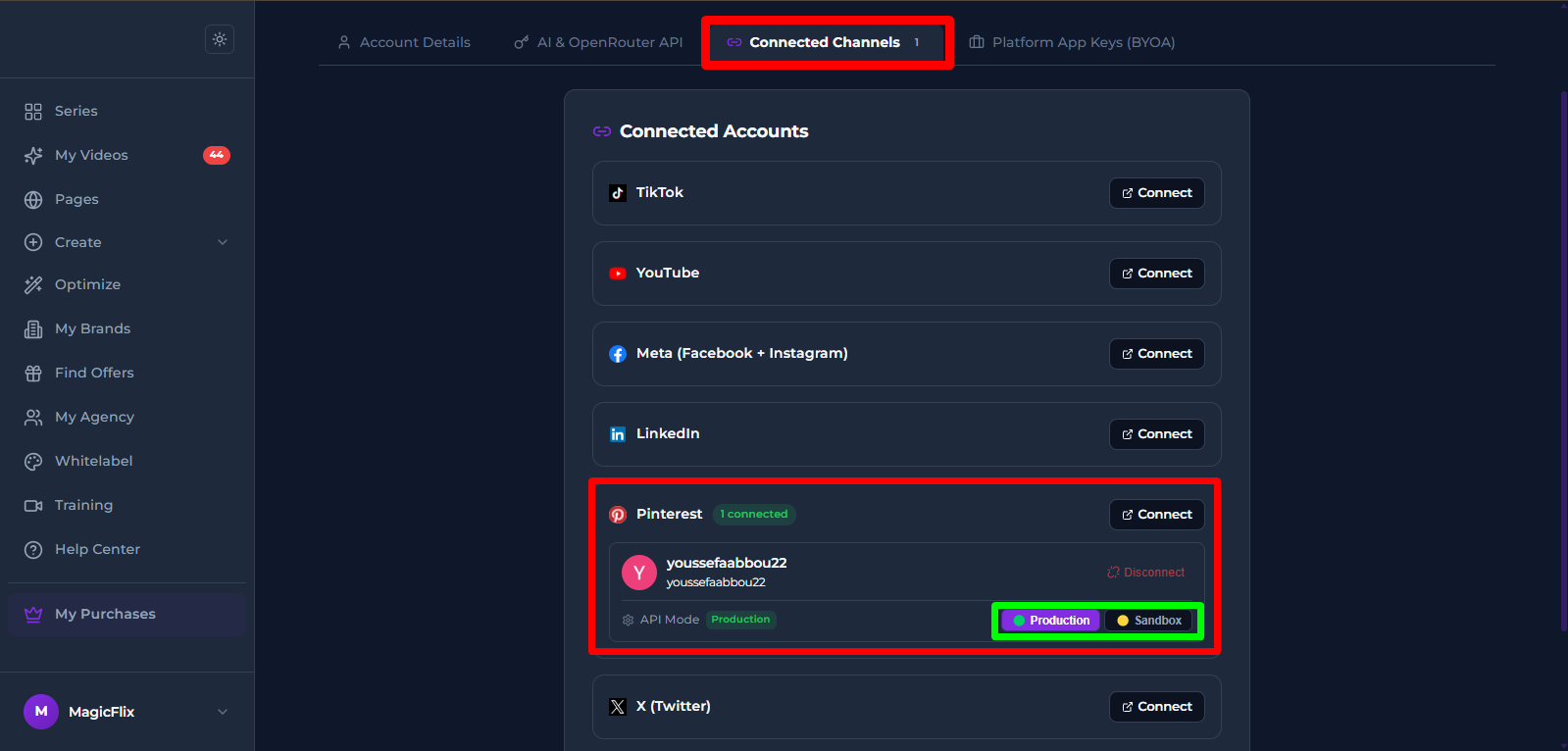Screen dimensions: 1568x751
Task: Connect another Pinterest account
Action: pos(1157,515)
